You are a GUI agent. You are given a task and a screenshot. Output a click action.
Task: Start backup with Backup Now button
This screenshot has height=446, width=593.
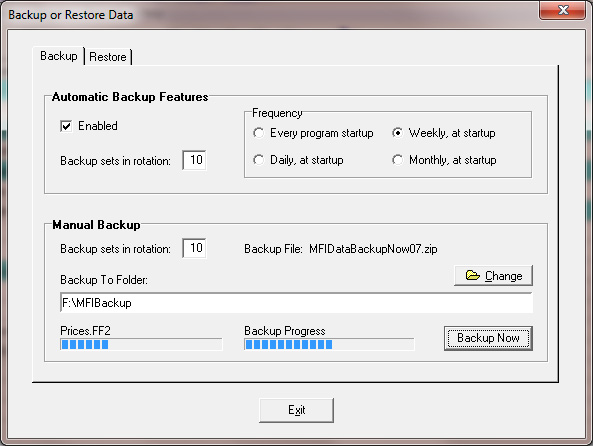click(488, 338)
